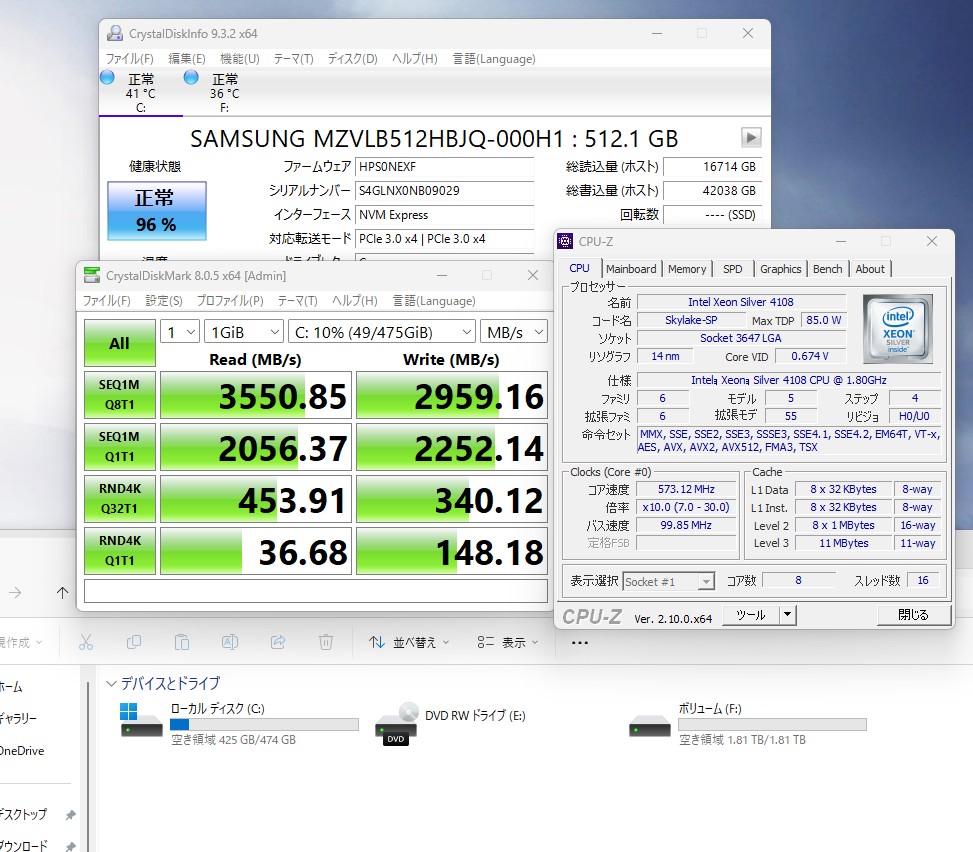Click the ツール button in CPU-Z
The width and height of the screenshot is (973, 852).
750,615
